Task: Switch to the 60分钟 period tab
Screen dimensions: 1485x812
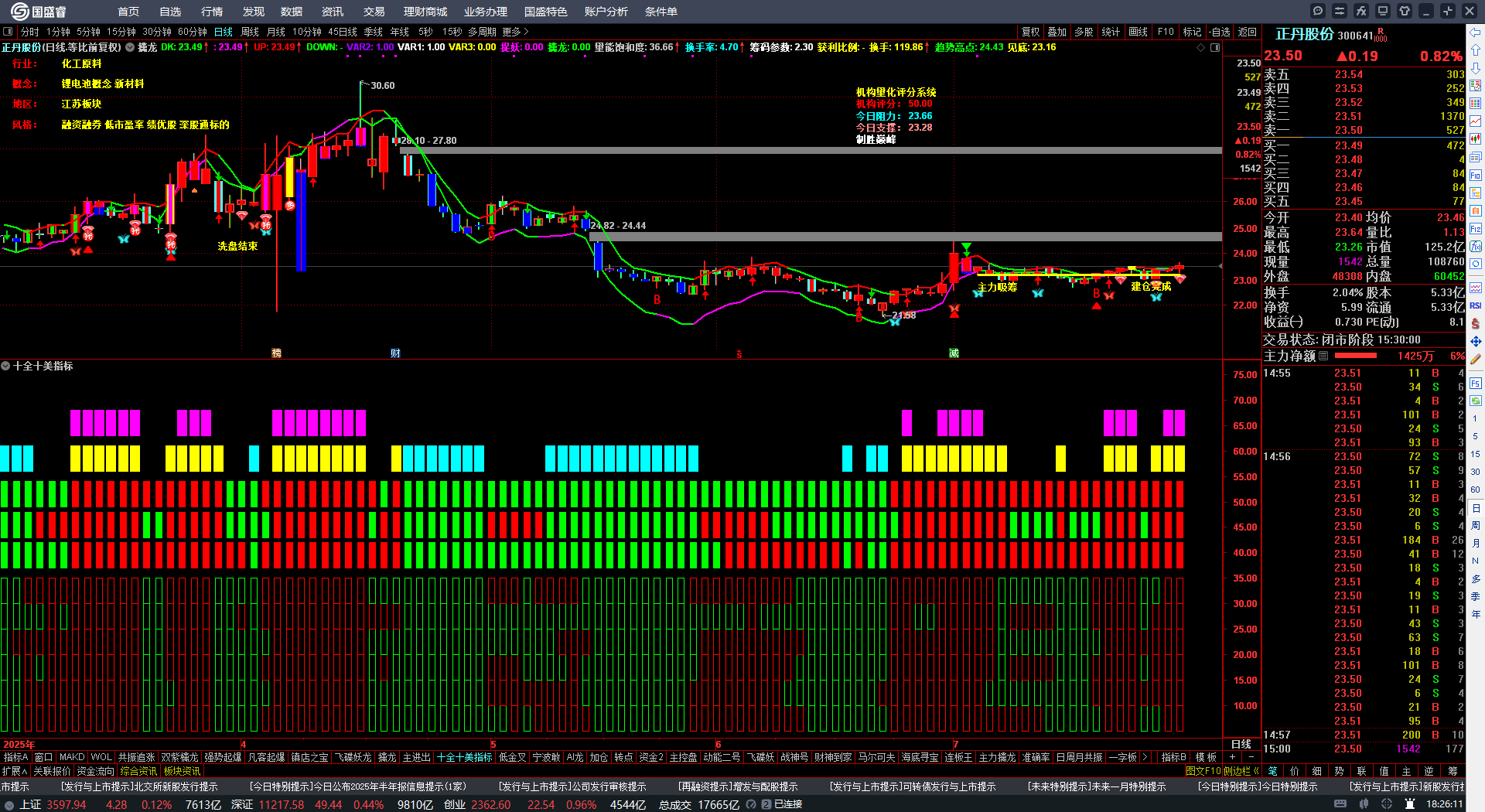Action: tap(193, 32)
